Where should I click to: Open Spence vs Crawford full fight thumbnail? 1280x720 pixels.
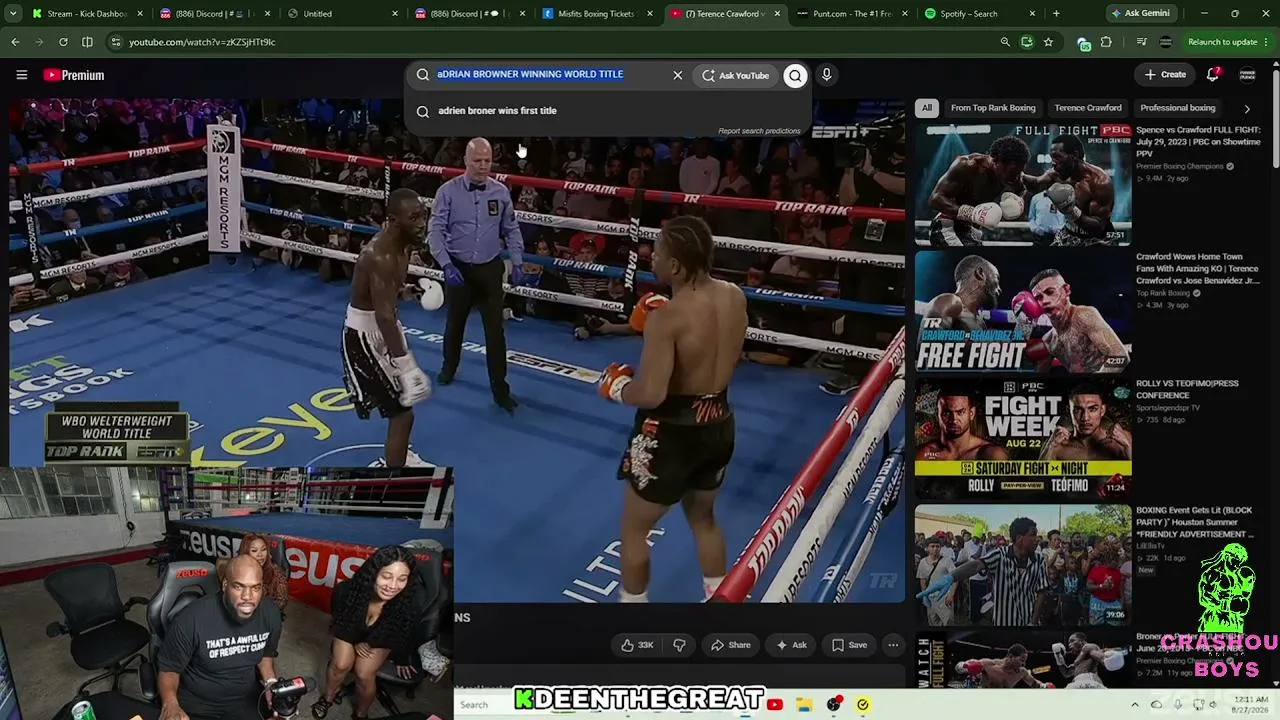point(1023,185)
